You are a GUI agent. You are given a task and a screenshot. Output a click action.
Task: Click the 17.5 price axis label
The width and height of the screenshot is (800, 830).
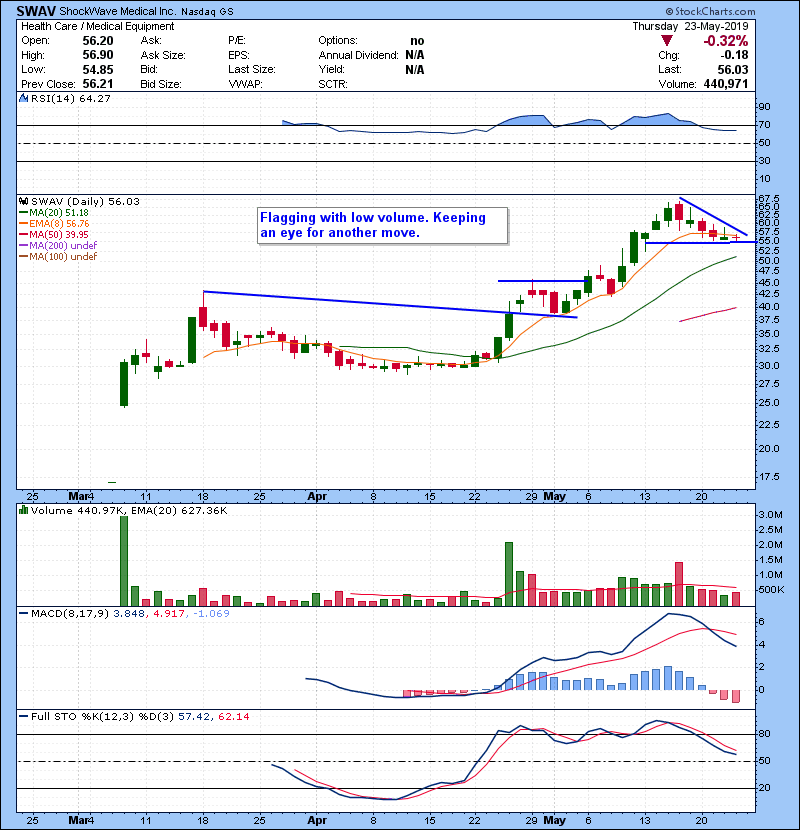(768, 477)
